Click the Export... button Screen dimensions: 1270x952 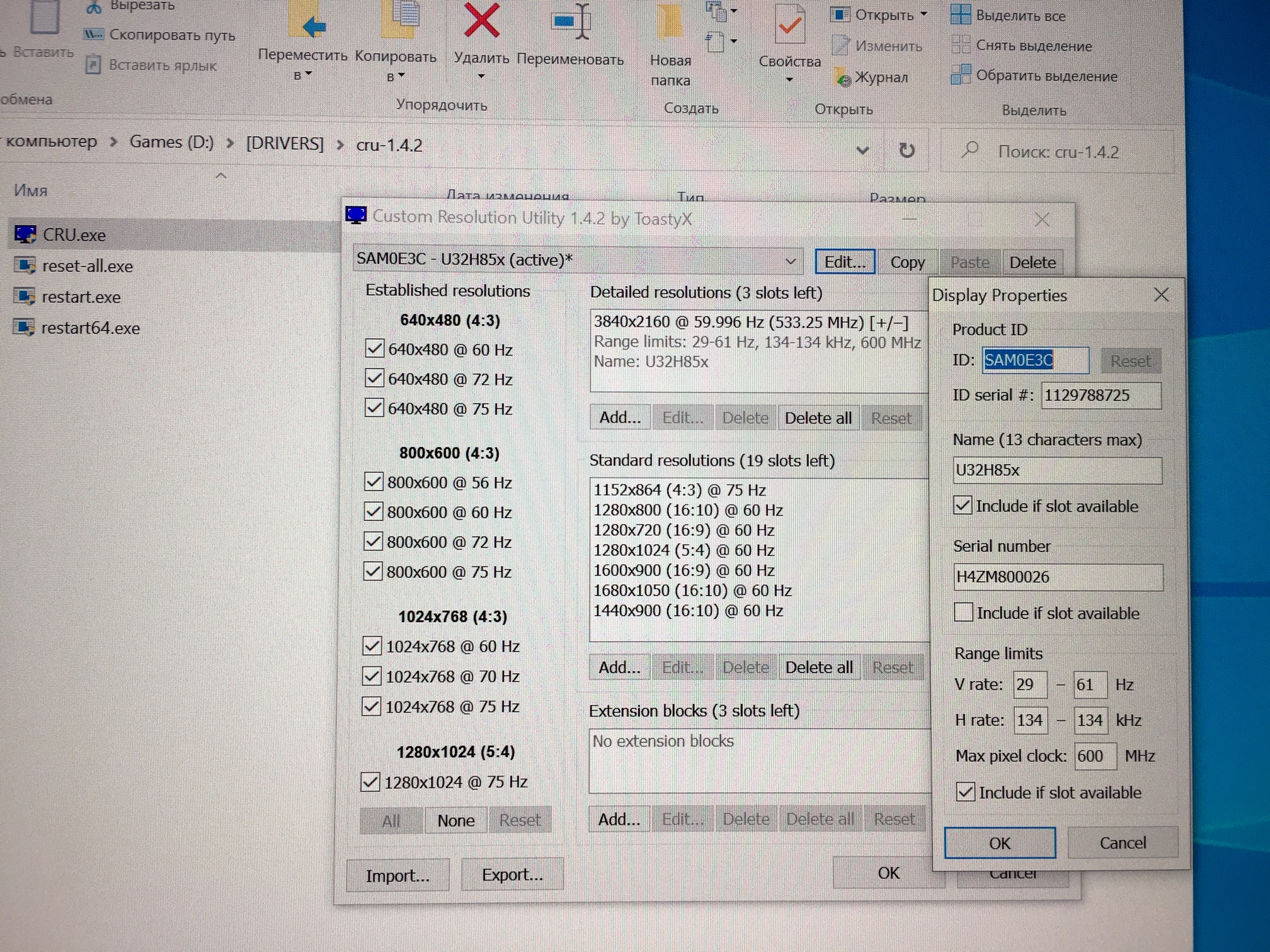coord(512,875)
